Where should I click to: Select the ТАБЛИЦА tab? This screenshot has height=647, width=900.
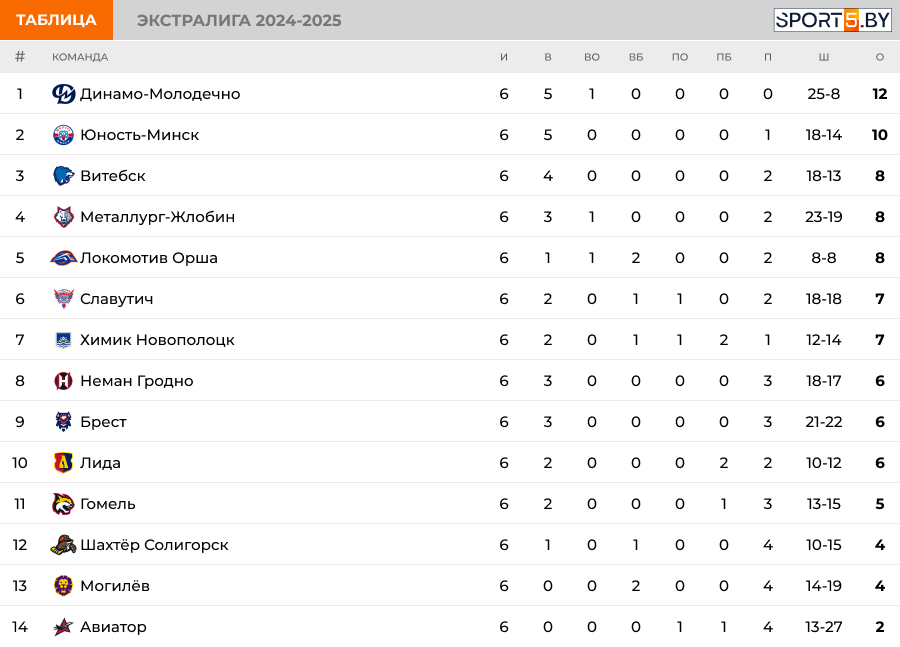[x=56, y=20]
